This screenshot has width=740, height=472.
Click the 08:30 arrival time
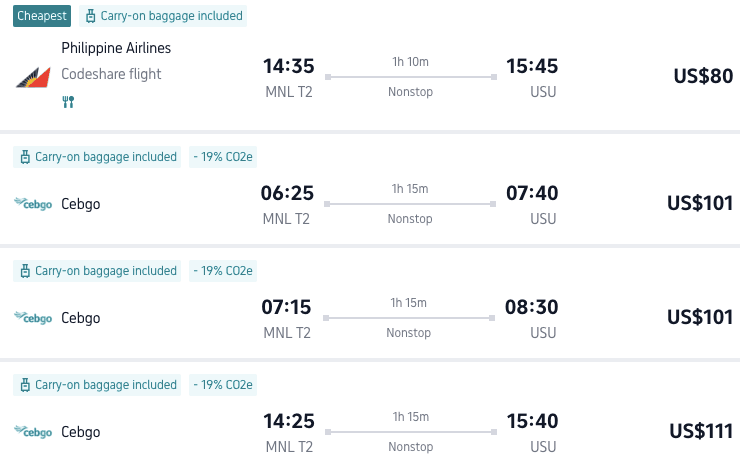(531, 307)
